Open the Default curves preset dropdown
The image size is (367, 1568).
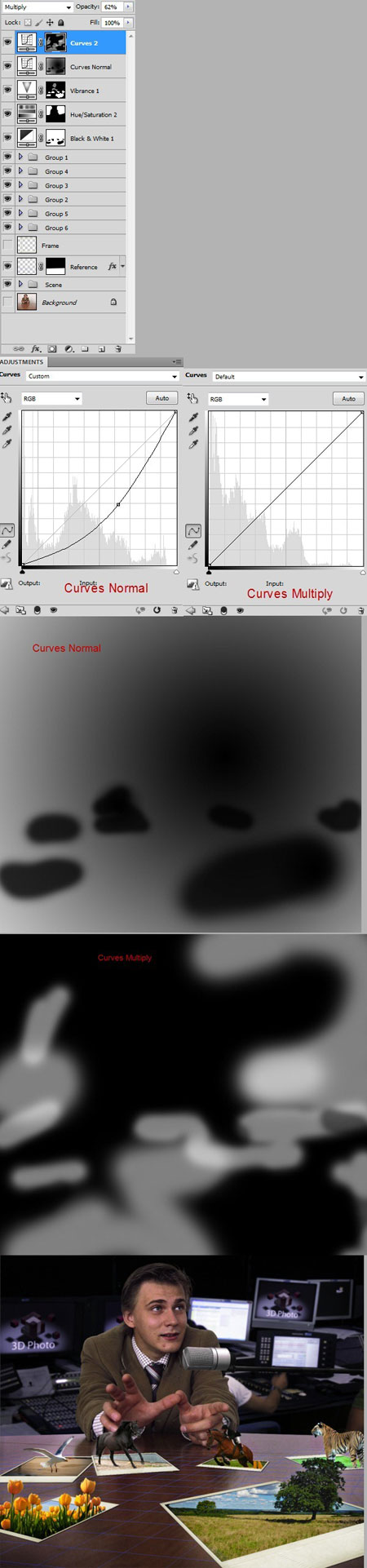click(288, 376)
